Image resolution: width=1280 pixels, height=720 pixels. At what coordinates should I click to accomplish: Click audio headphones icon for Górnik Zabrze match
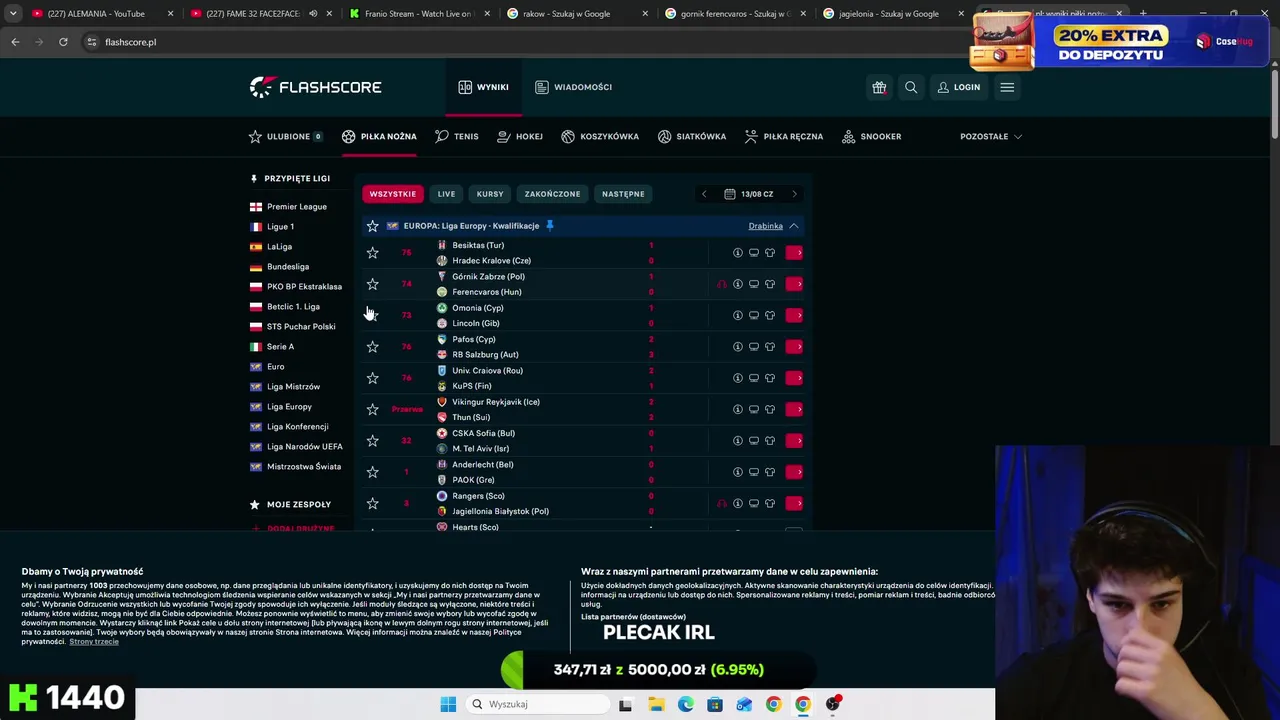tap(722, 284)
